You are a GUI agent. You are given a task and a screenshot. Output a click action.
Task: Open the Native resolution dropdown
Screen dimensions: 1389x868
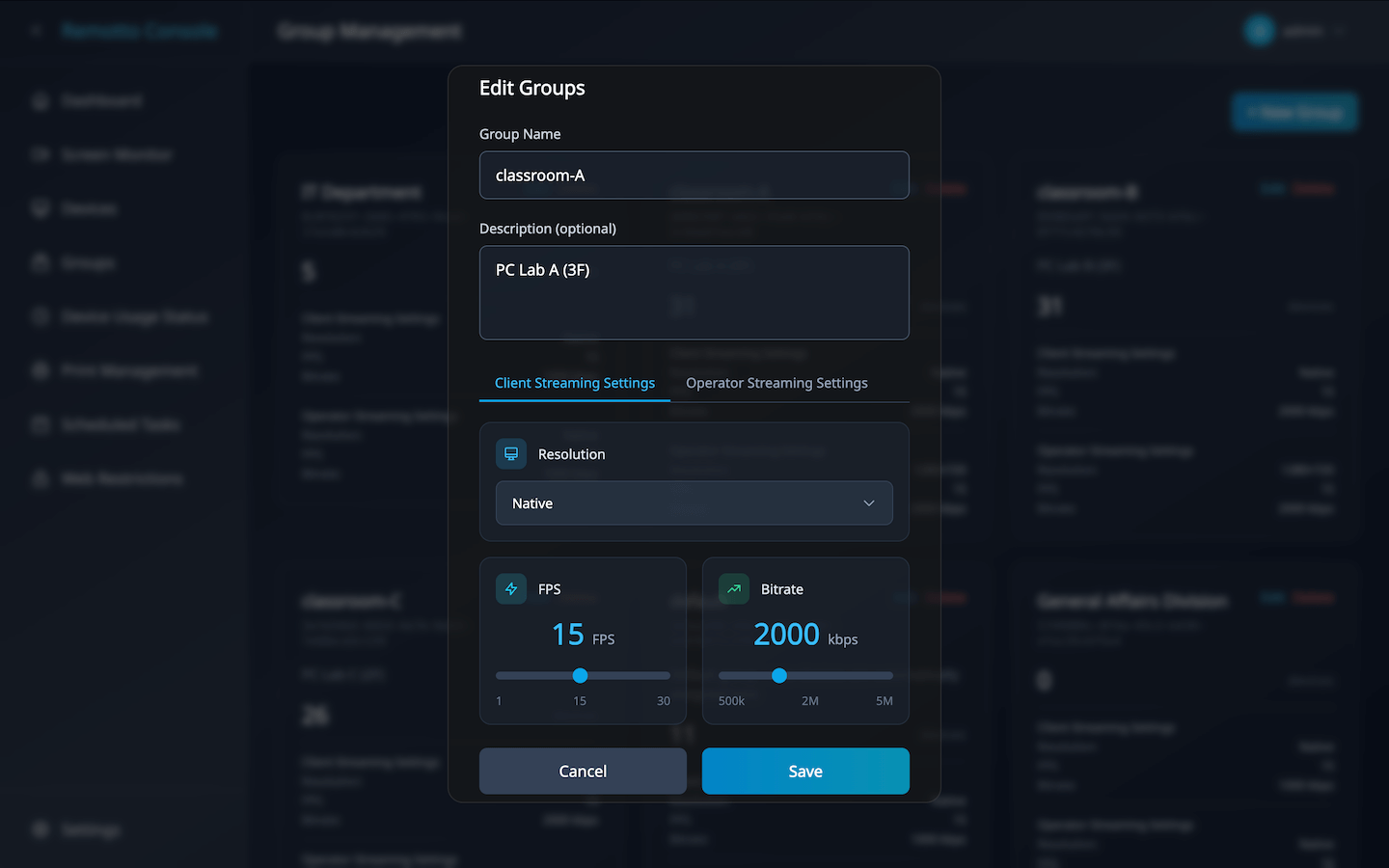tap(694, 503)
